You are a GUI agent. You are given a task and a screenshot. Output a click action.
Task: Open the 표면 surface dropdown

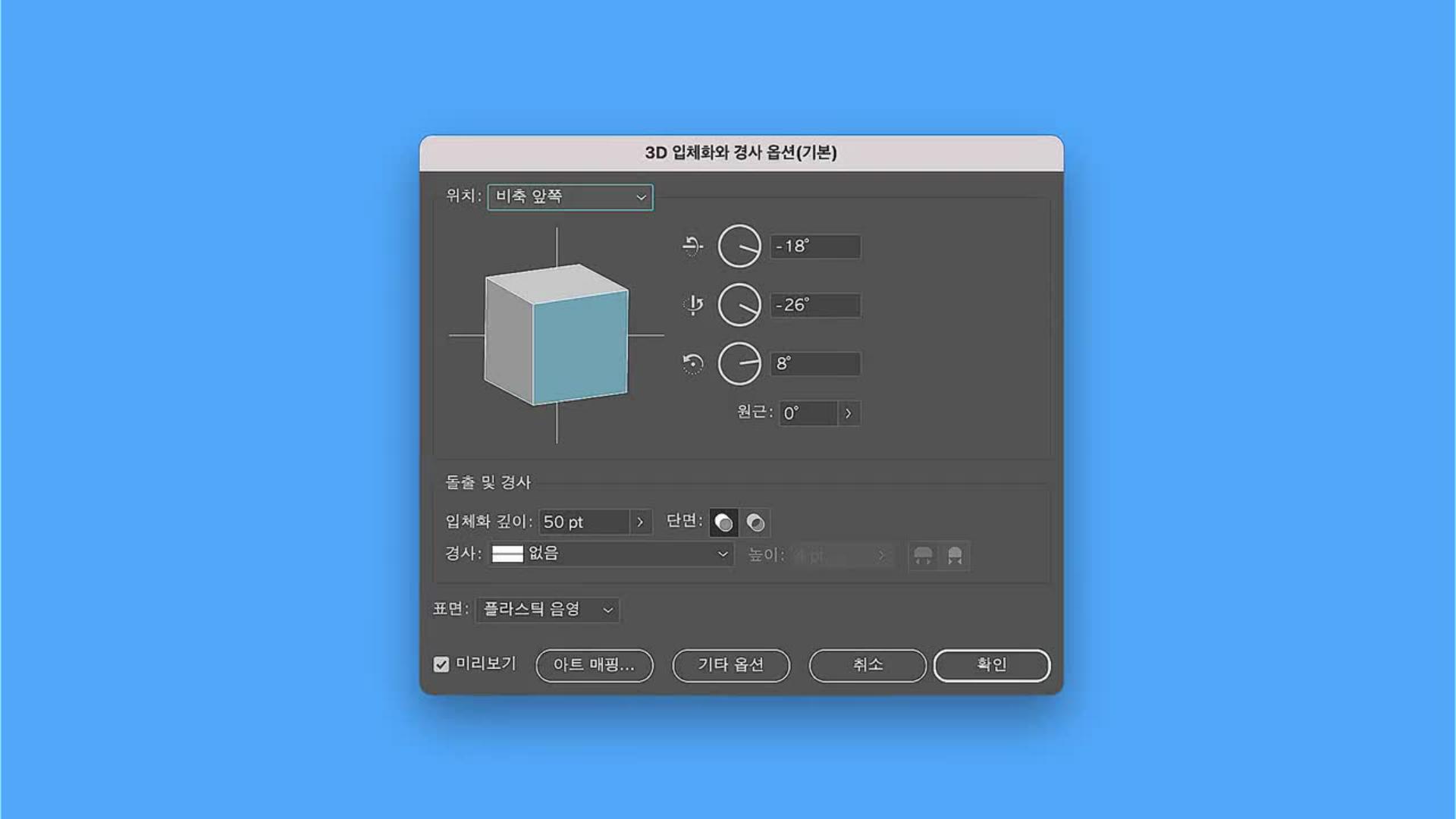click(548, 610)
